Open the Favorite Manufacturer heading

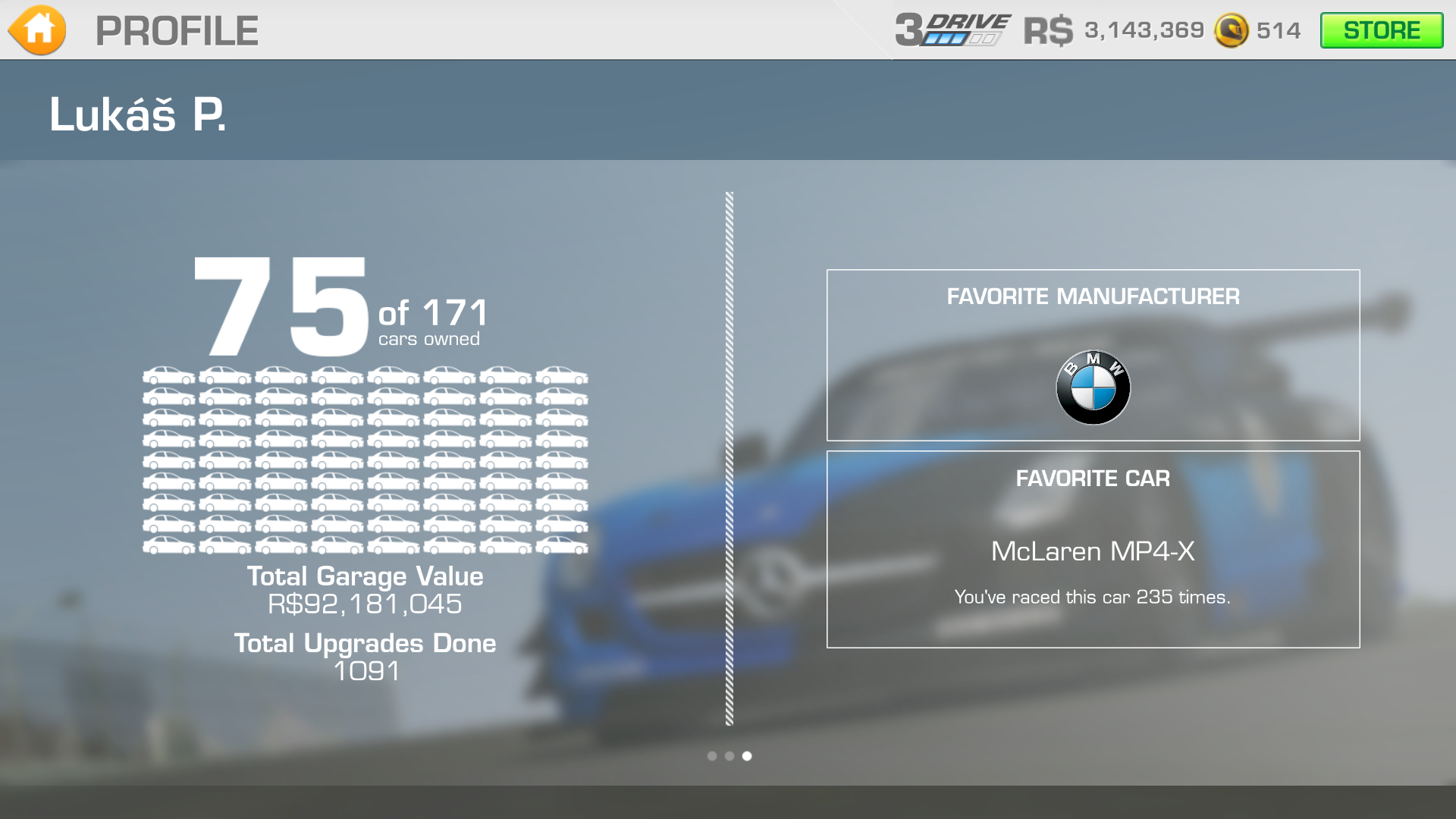click(x=1093, y=297)
